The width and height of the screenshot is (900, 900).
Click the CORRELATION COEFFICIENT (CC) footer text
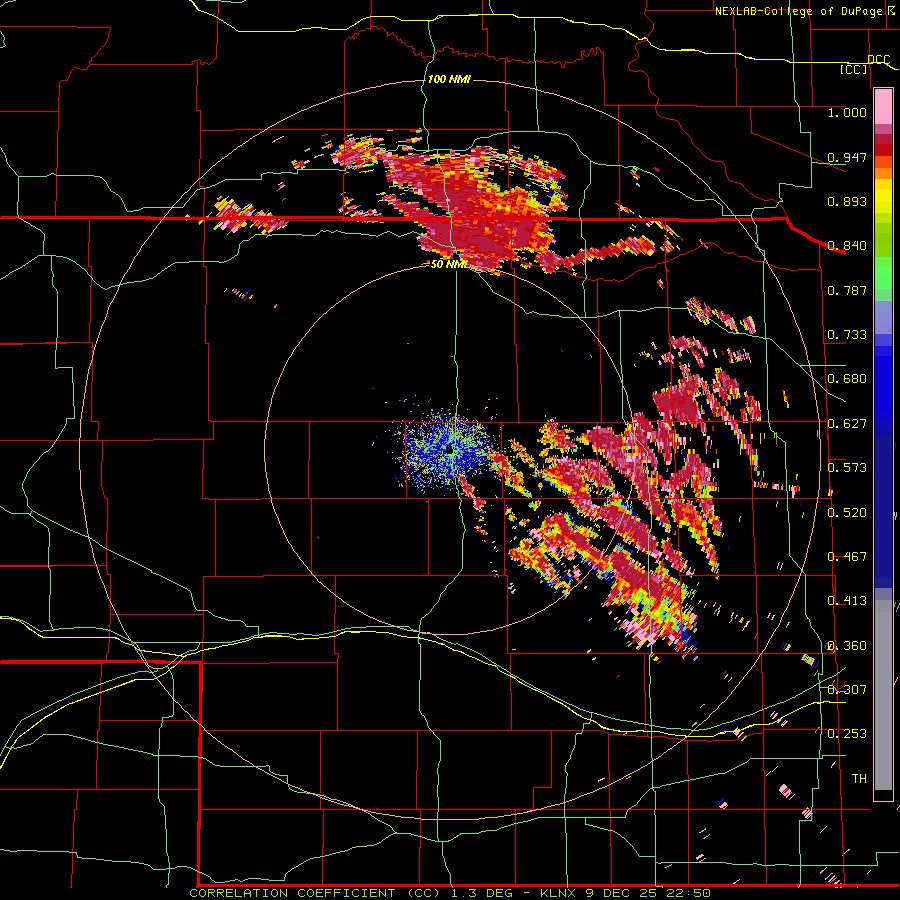click(x=315, y=893)
